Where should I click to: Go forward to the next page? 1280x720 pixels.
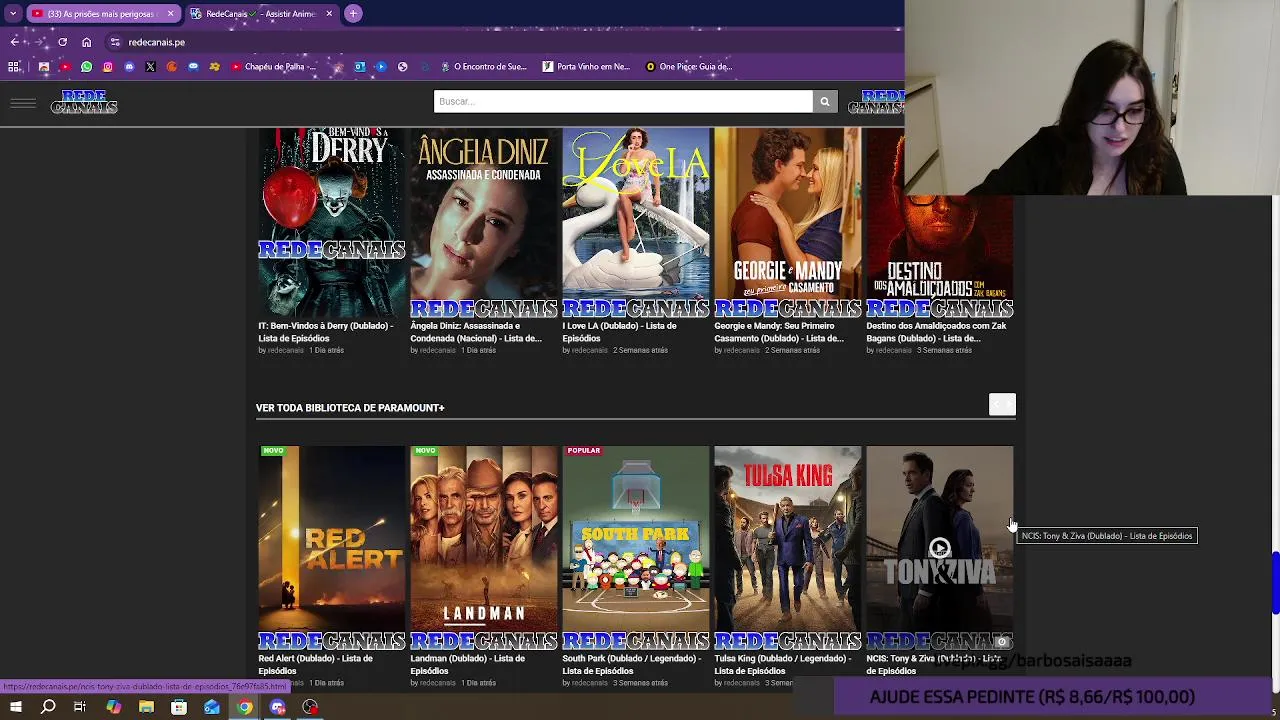coord(38,42)
